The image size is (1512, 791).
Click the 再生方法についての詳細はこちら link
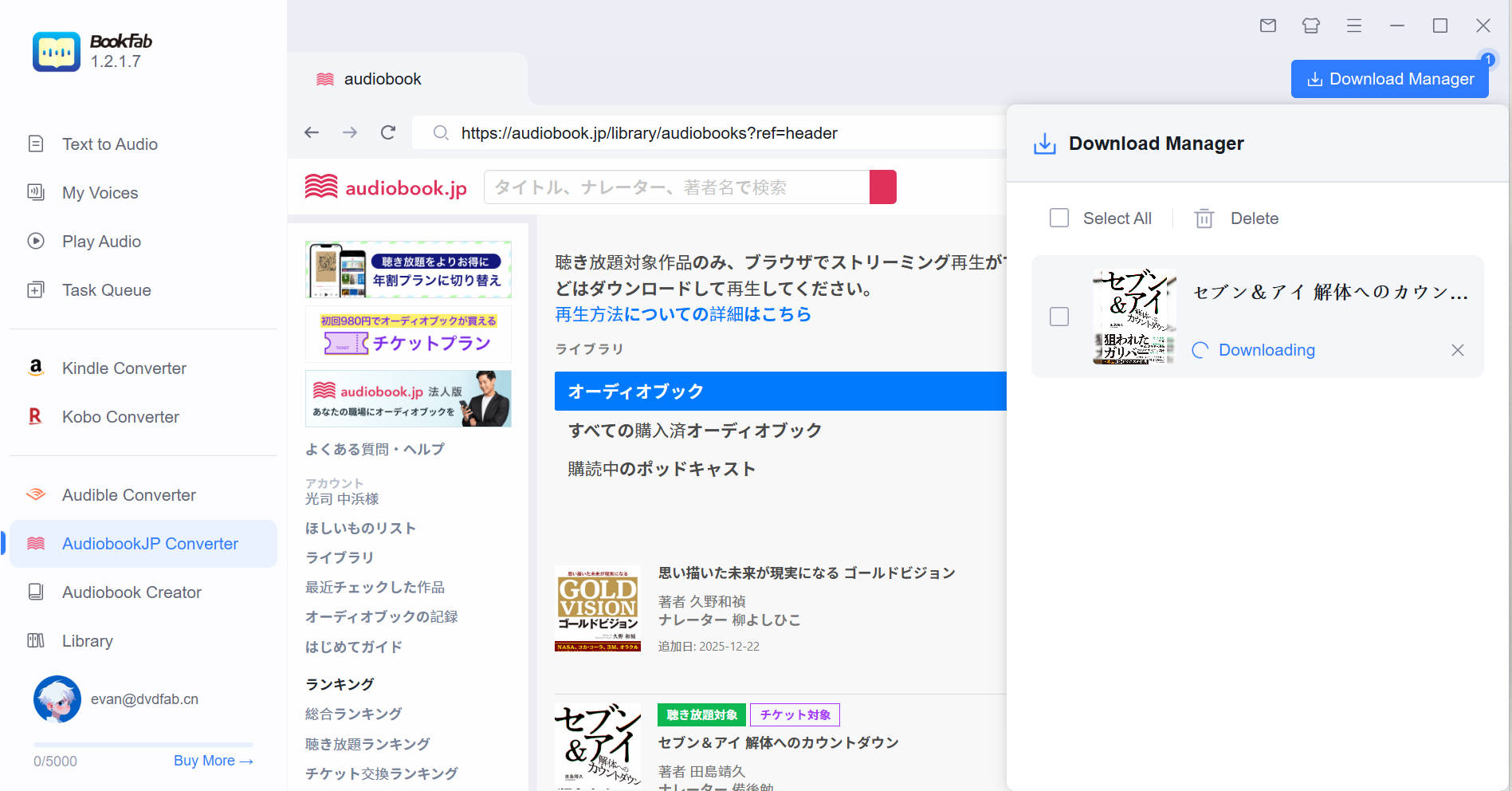[682, 313]
